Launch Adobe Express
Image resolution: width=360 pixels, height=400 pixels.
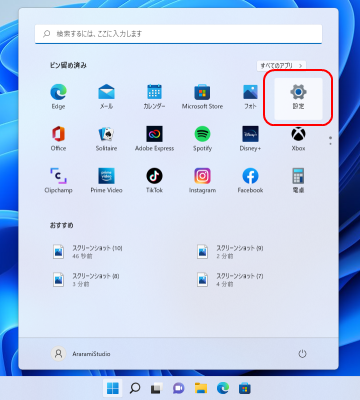(x=154, y=139)
